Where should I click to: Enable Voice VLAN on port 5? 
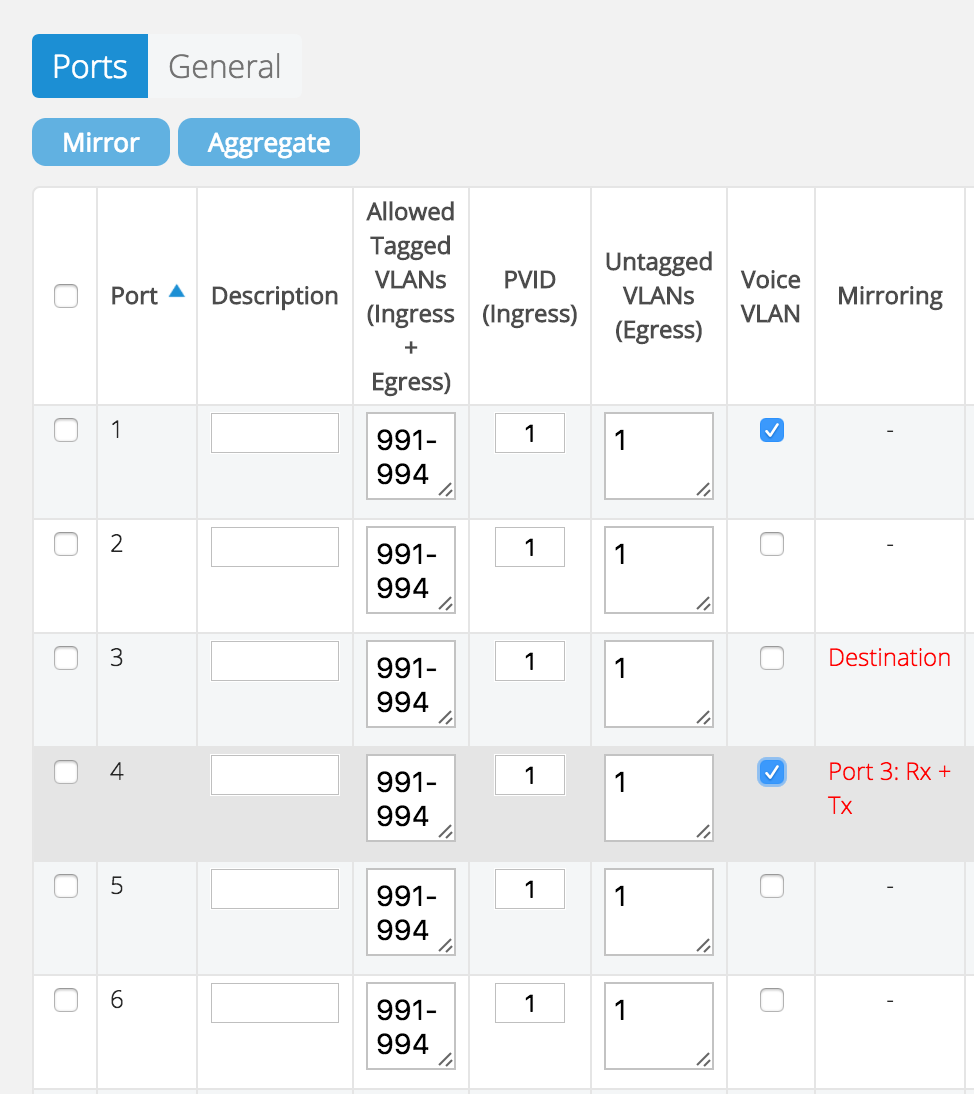click(x=771, y=886)
